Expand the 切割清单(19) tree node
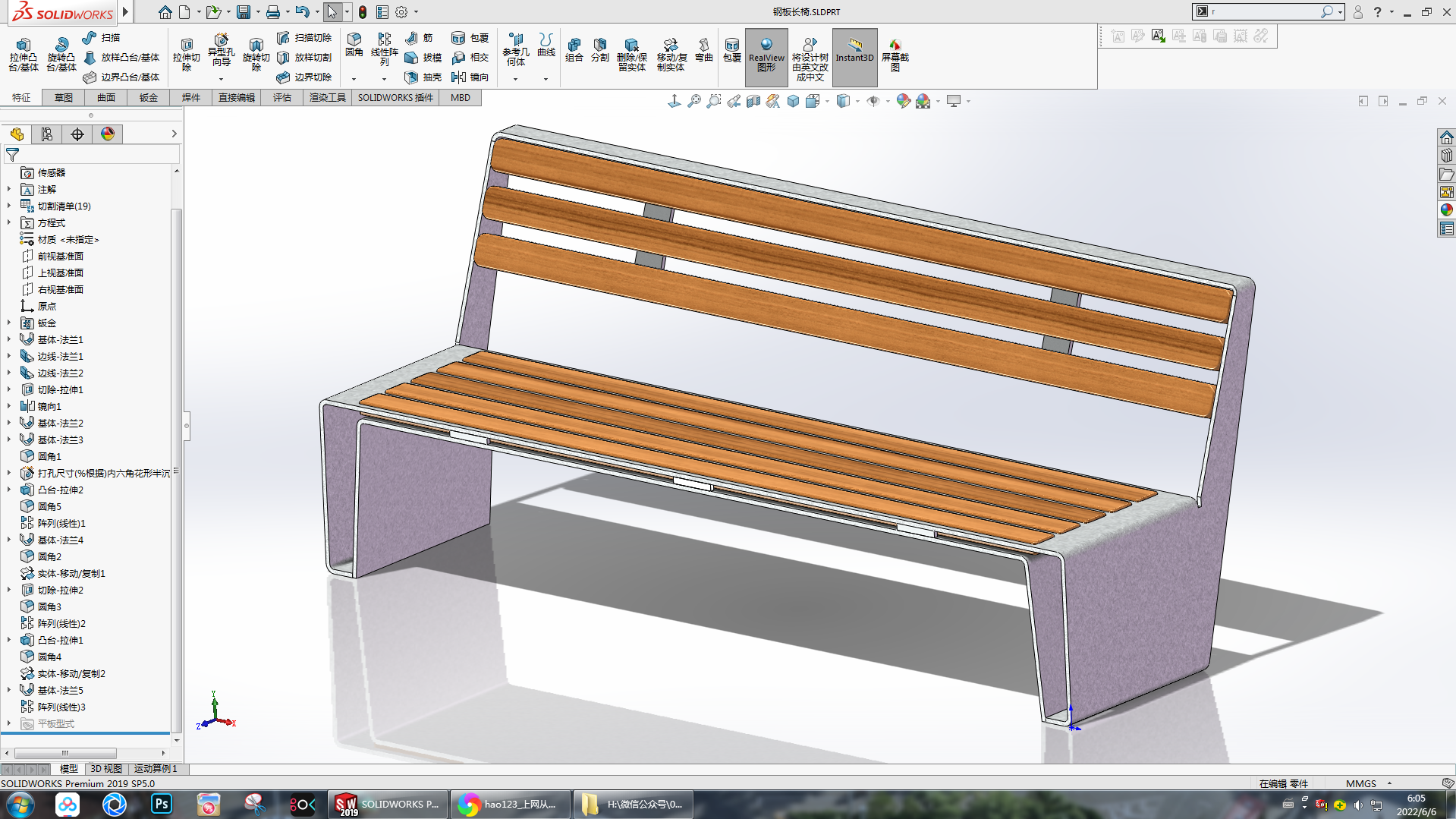1456x819 pixels. [9, 206]
